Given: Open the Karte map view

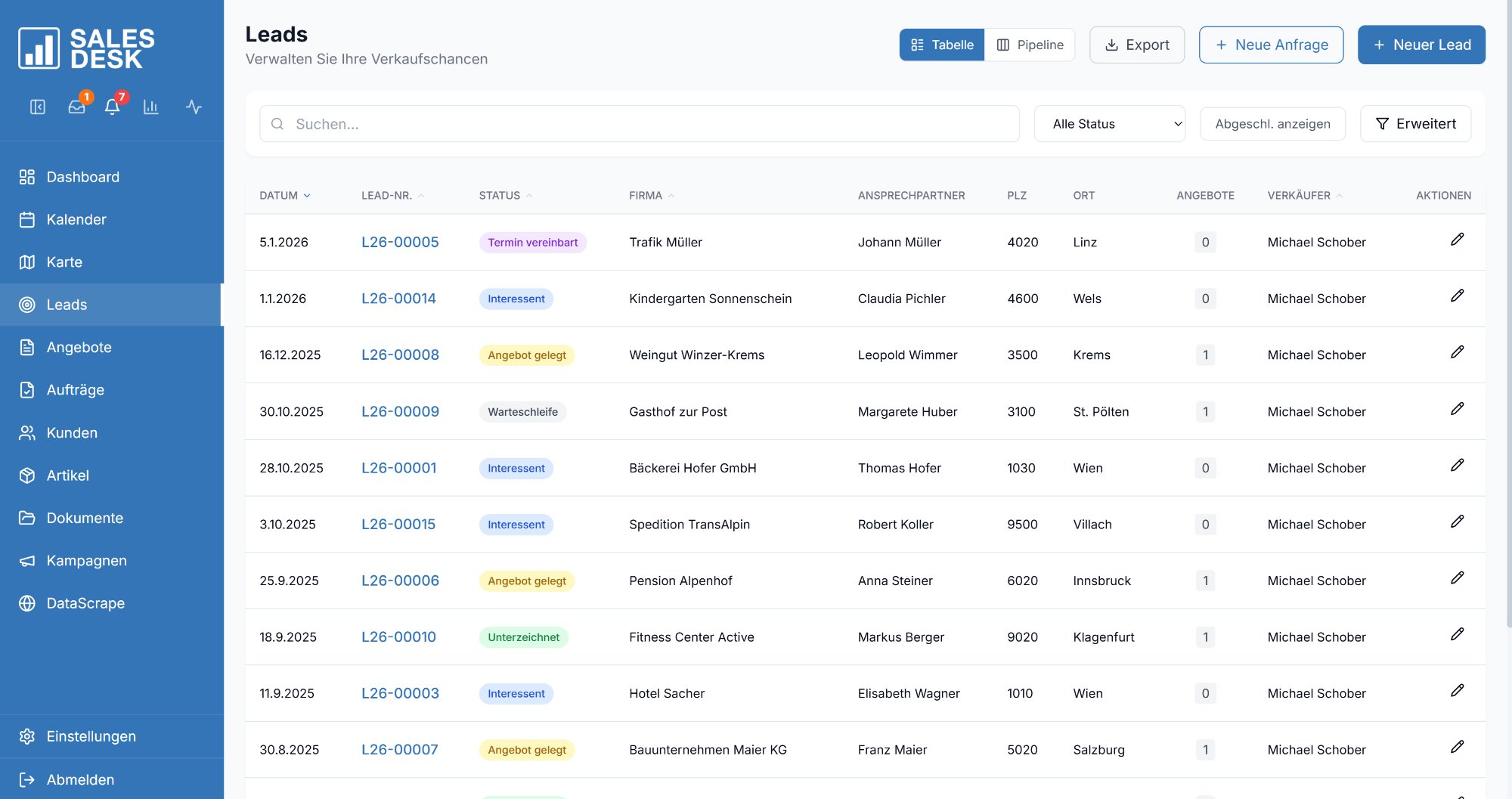Looking at the screenshot, I should click(64, 262).
